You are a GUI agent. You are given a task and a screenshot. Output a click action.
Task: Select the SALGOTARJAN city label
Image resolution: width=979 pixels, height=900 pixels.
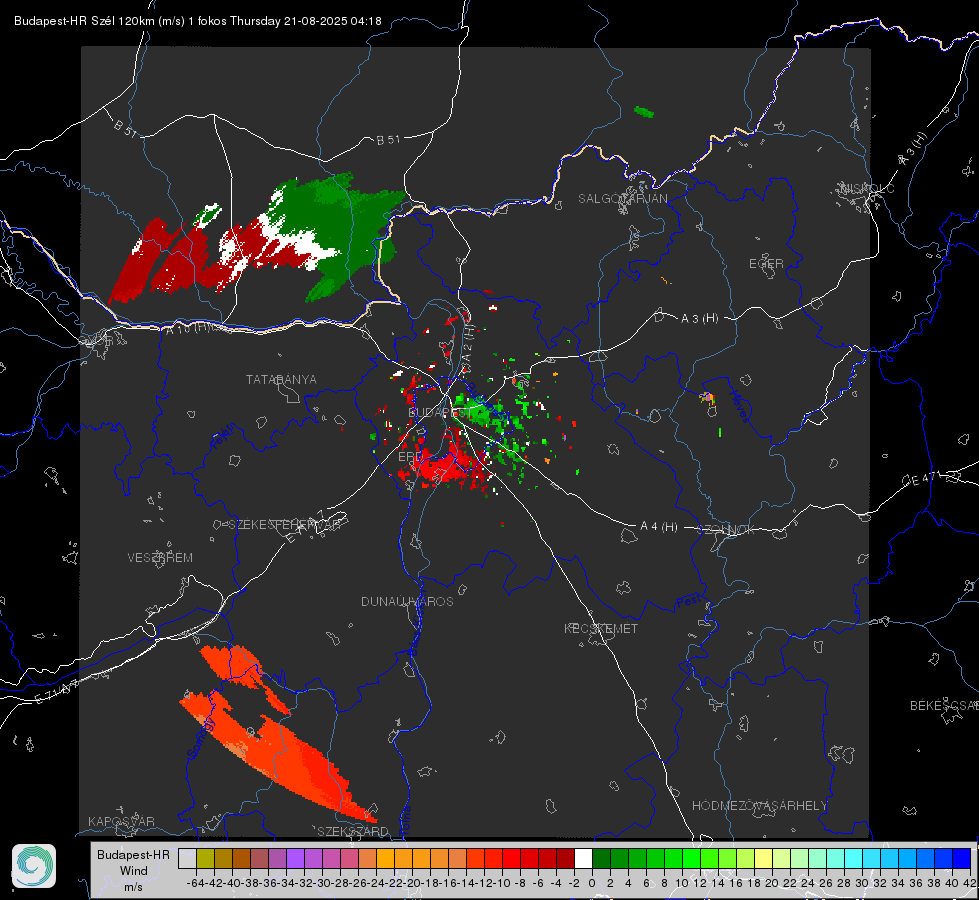click(x=622, y=199)
